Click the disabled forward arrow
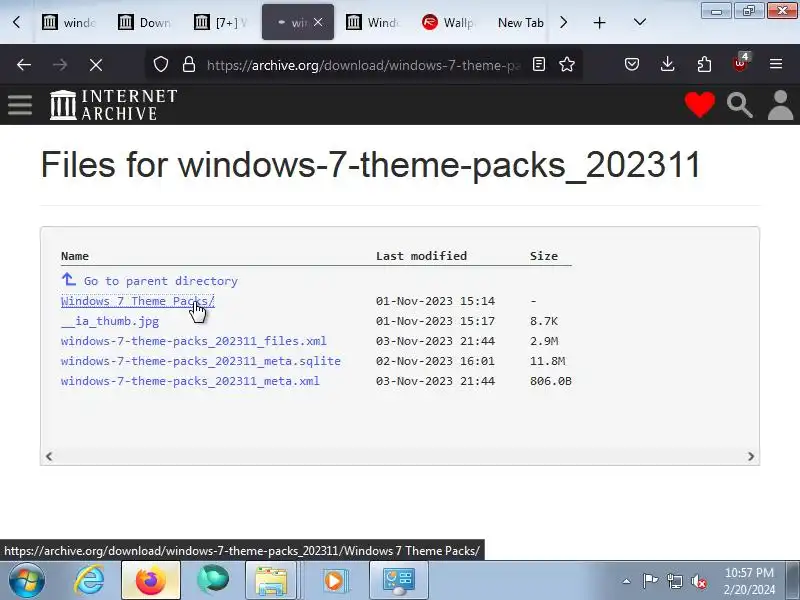Viewport: 800px width, 600px height. (60, 65)
